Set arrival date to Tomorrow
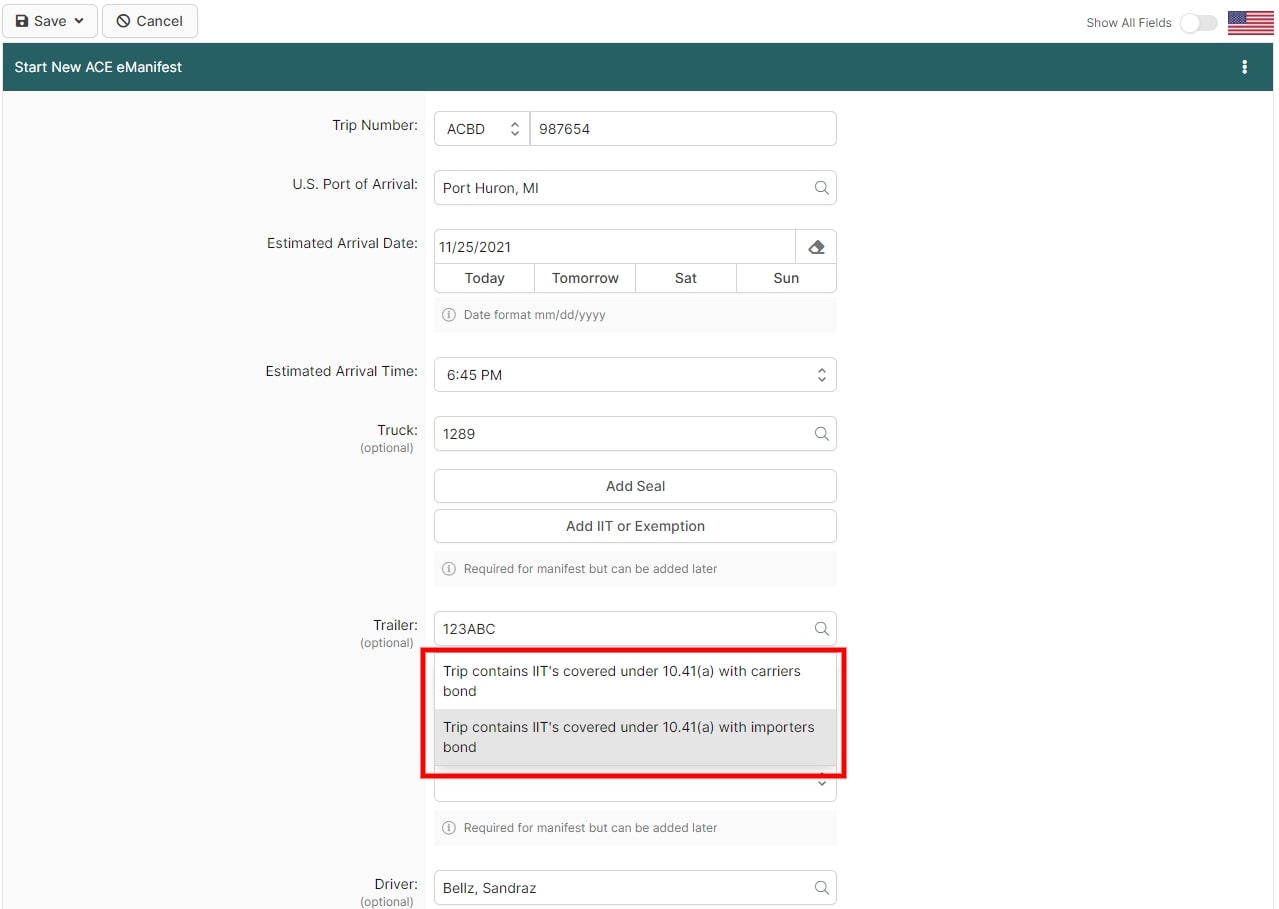Viewport: 1279px width, 909px height. (585, 278)
